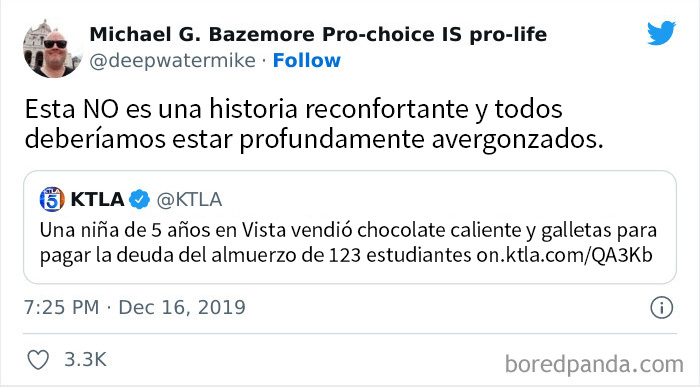Open the Michael G. Bazemore display name
This screenshot has height=387, width=700.
pos(318,35)
